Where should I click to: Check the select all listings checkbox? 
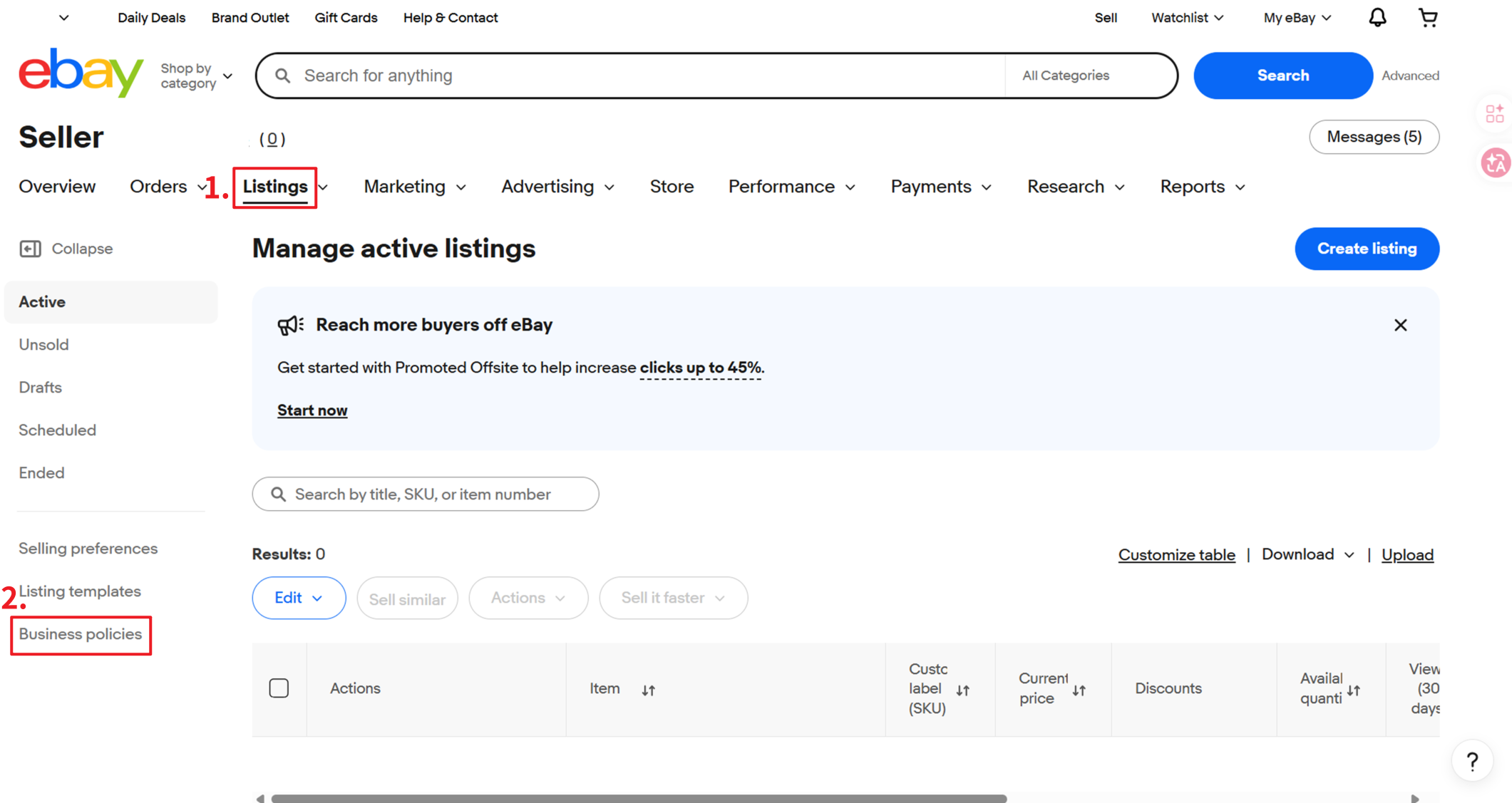click(279, 688)
